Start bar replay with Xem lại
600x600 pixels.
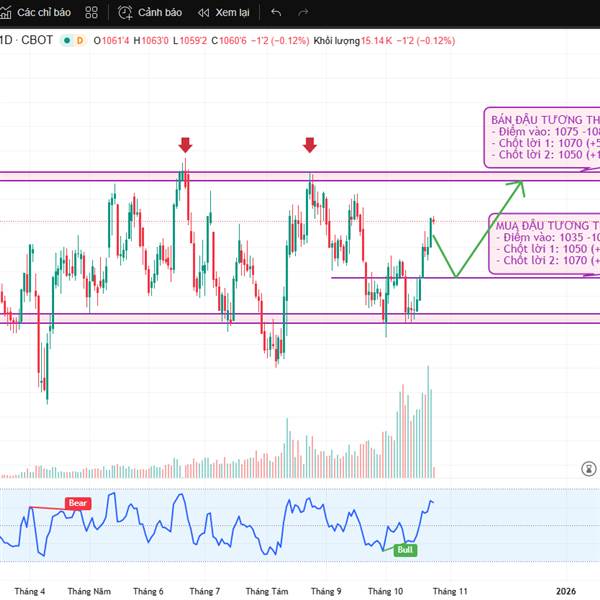[224, 13]
